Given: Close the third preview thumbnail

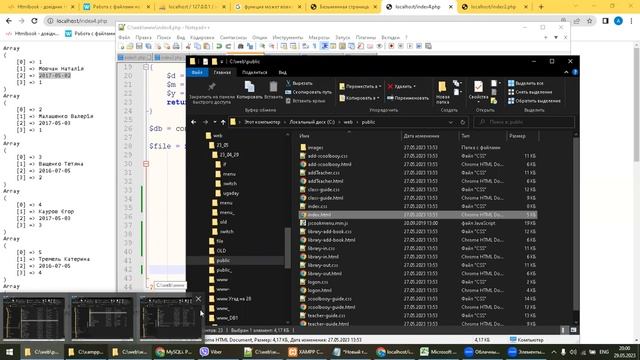Looking at the screenshot, I should click(198, 299).
